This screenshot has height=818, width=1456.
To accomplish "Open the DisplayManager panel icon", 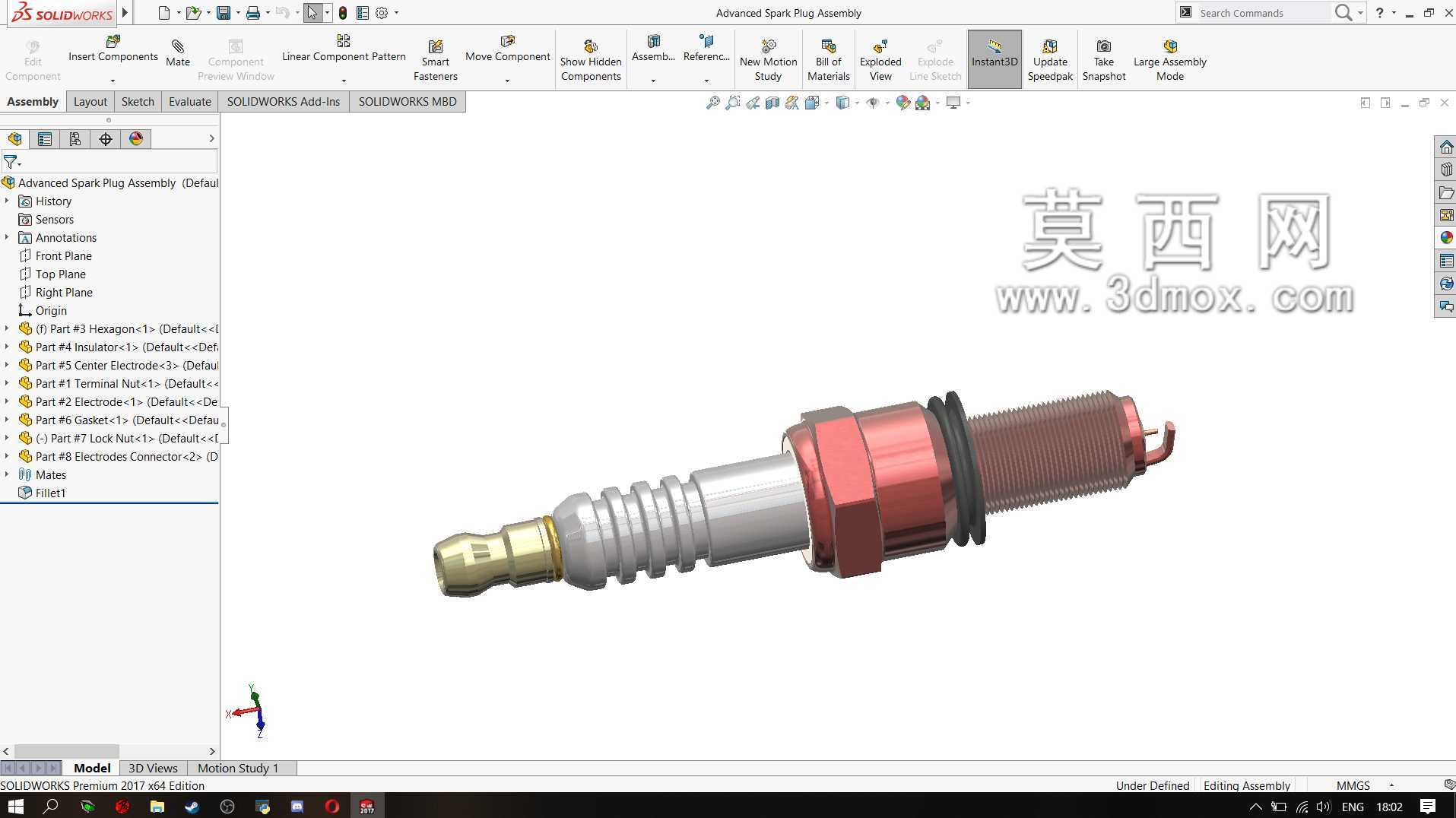I will [136, 139].
